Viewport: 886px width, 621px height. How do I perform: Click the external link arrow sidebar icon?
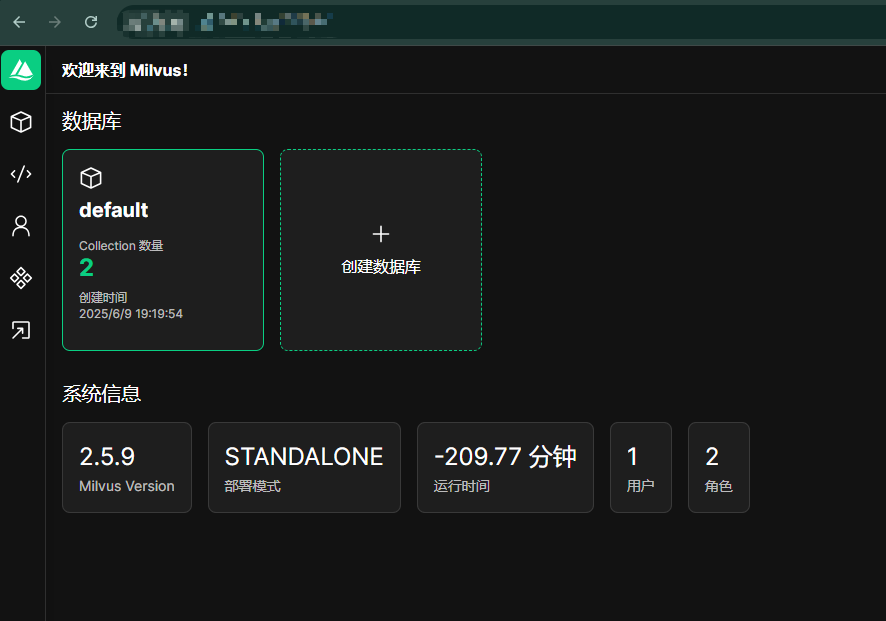tap(21, 330)
